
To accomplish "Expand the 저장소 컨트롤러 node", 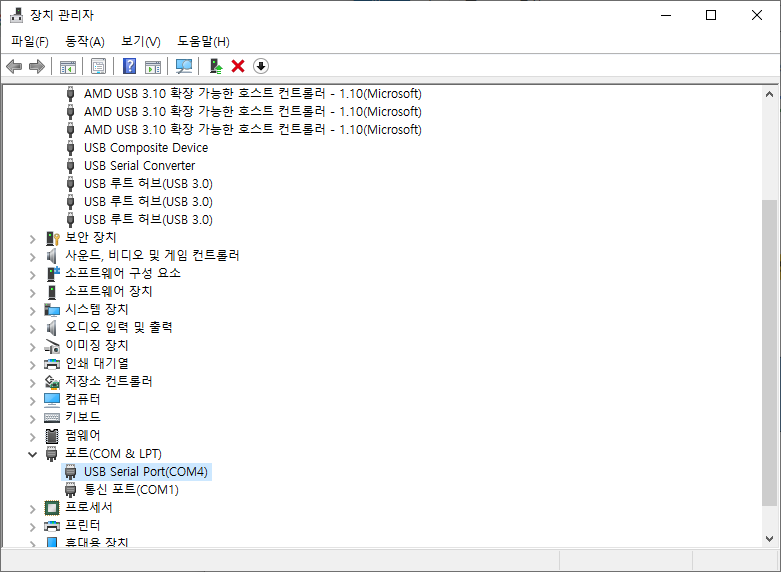I will tap(33, 383).
